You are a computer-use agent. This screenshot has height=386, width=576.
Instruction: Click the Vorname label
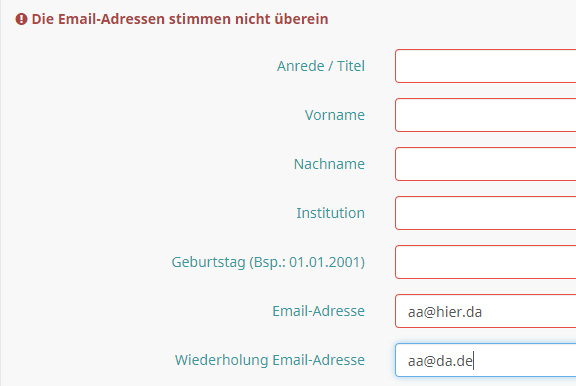click(335, 115)
